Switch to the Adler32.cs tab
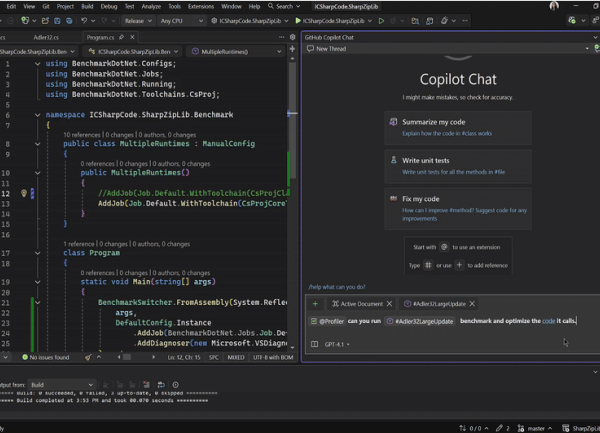 click(x=46, y=37)
